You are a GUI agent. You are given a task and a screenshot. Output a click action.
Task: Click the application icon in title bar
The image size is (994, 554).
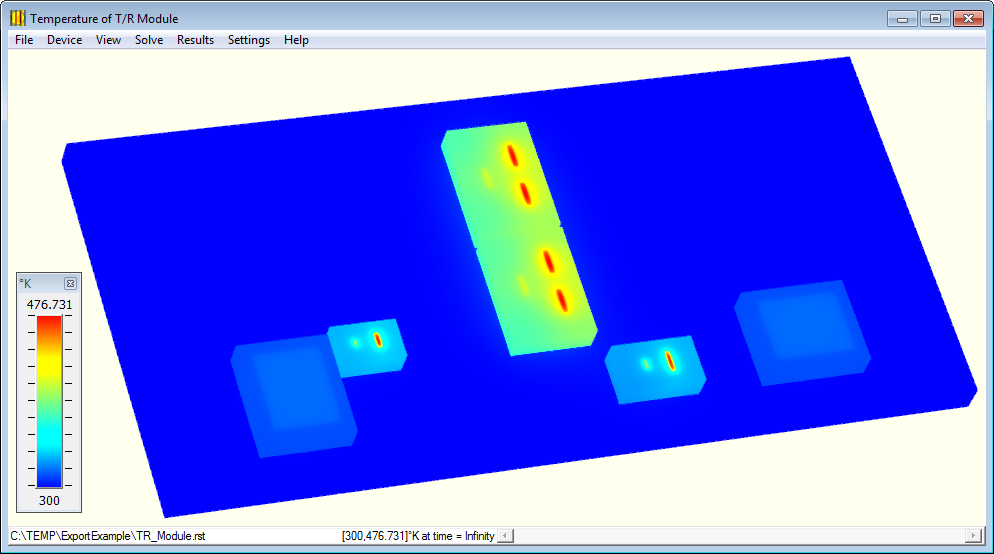click(x=18, y=18)
